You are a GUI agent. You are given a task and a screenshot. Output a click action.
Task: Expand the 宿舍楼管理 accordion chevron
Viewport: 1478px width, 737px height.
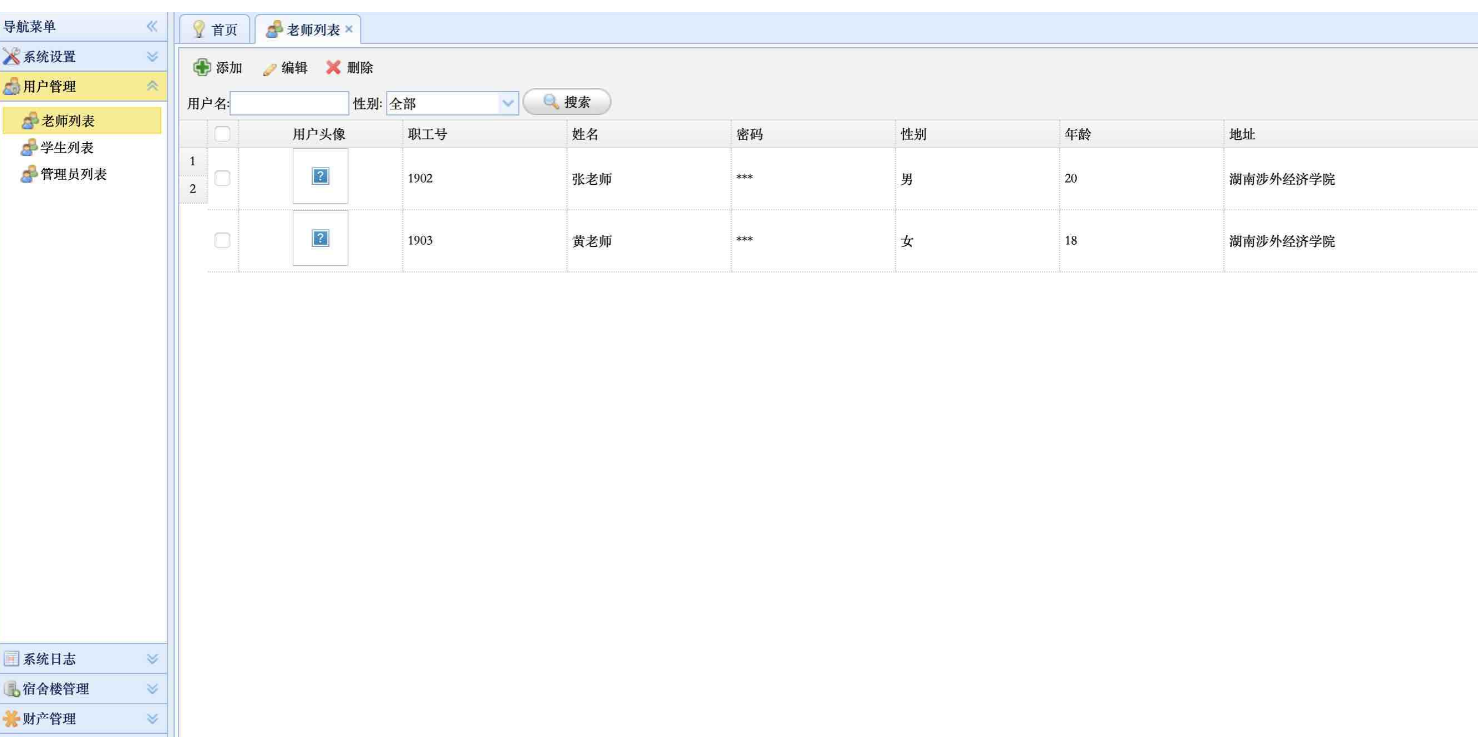point(152,688)
